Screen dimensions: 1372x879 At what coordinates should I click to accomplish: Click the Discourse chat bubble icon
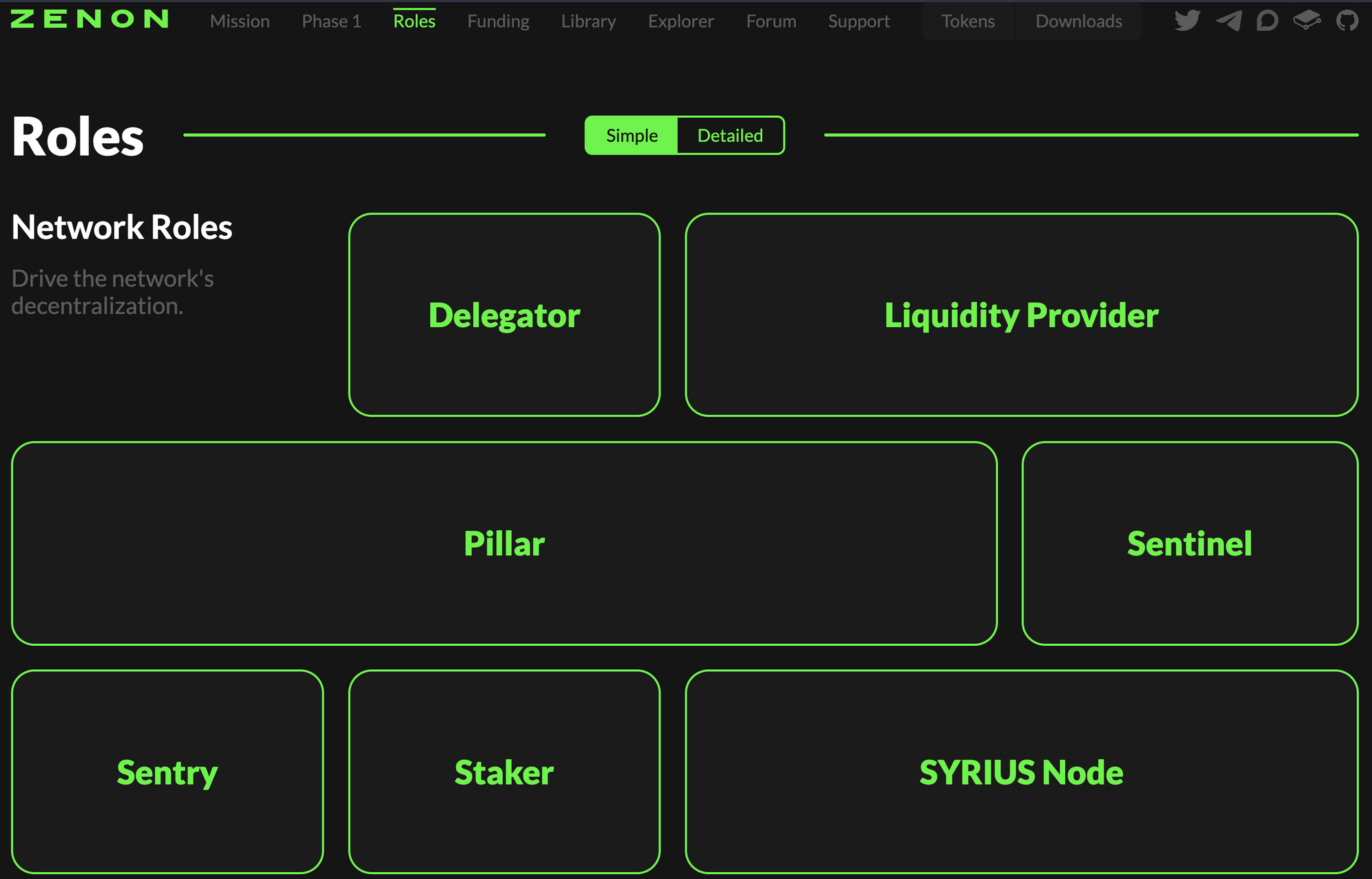(x=1267, y=21)
